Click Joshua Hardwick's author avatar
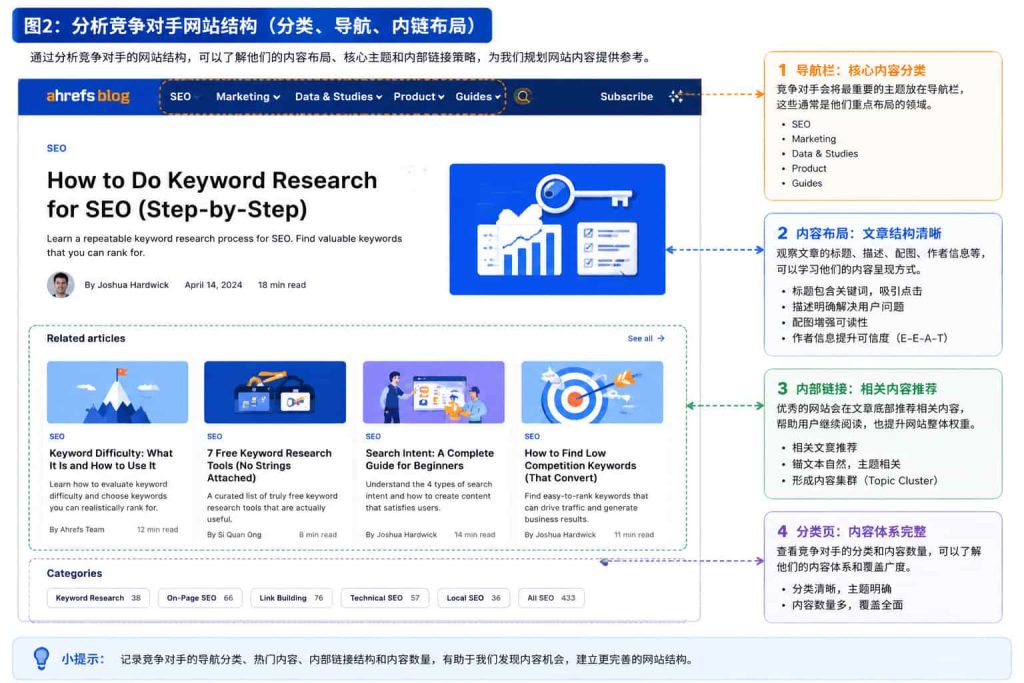Viewport: 1024px width, 683px height. point(60,285)
